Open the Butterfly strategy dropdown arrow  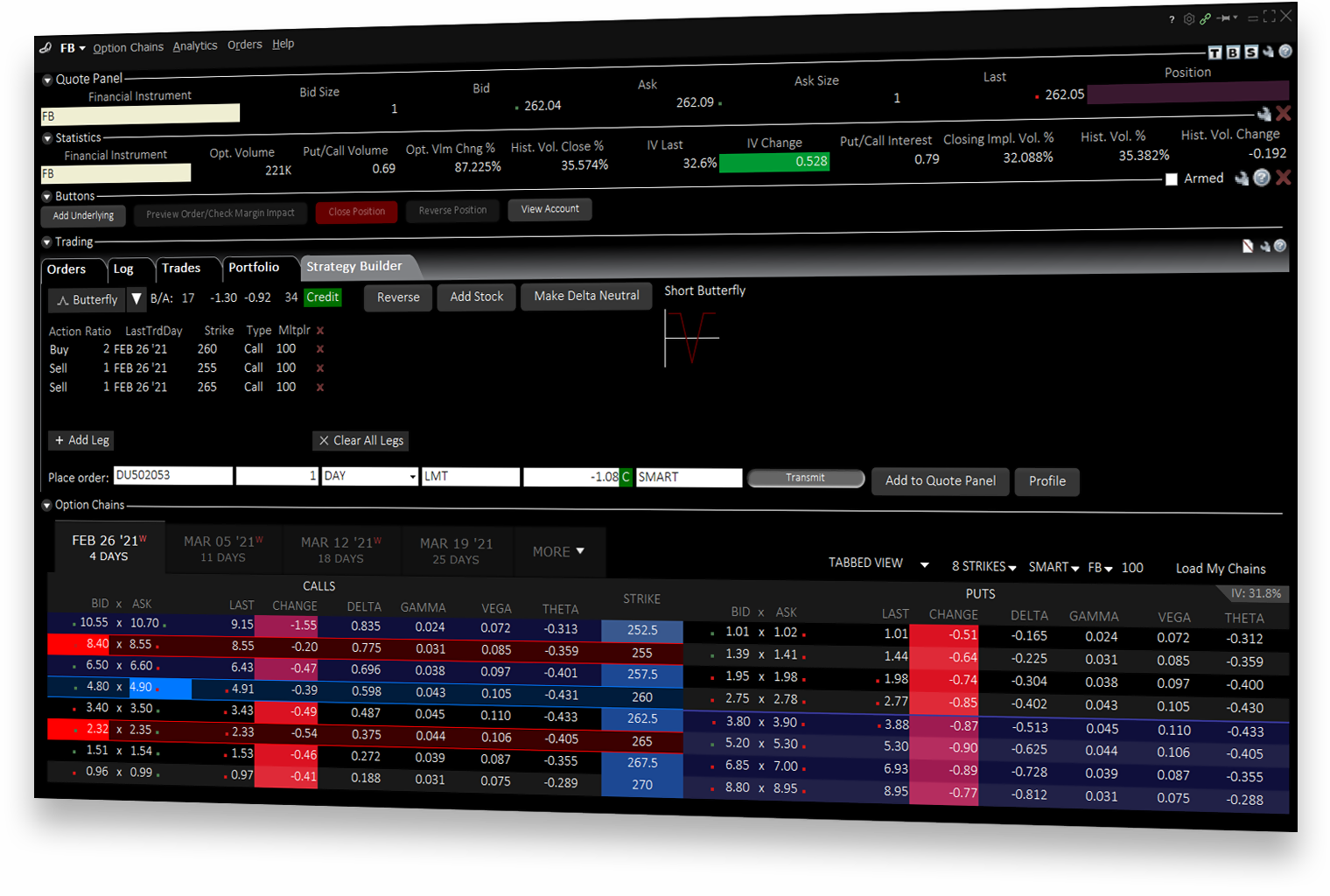(x=136, y=299)
